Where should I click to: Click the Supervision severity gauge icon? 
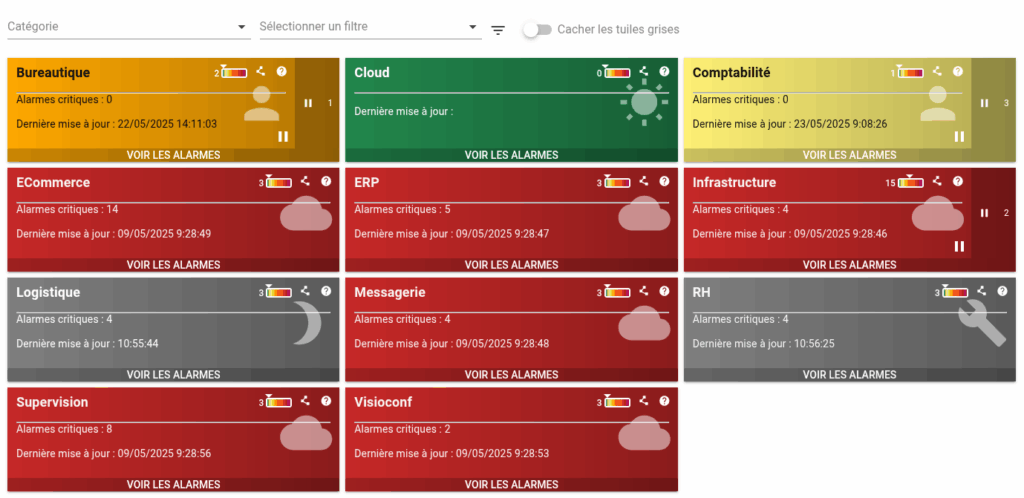(x=278, y=401)
